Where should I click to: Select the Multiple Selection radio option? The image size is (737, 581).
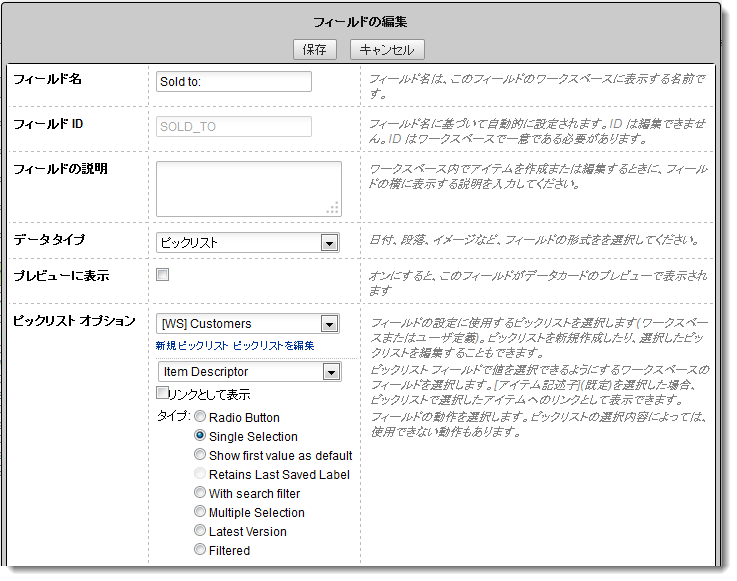tap(200, 511)
